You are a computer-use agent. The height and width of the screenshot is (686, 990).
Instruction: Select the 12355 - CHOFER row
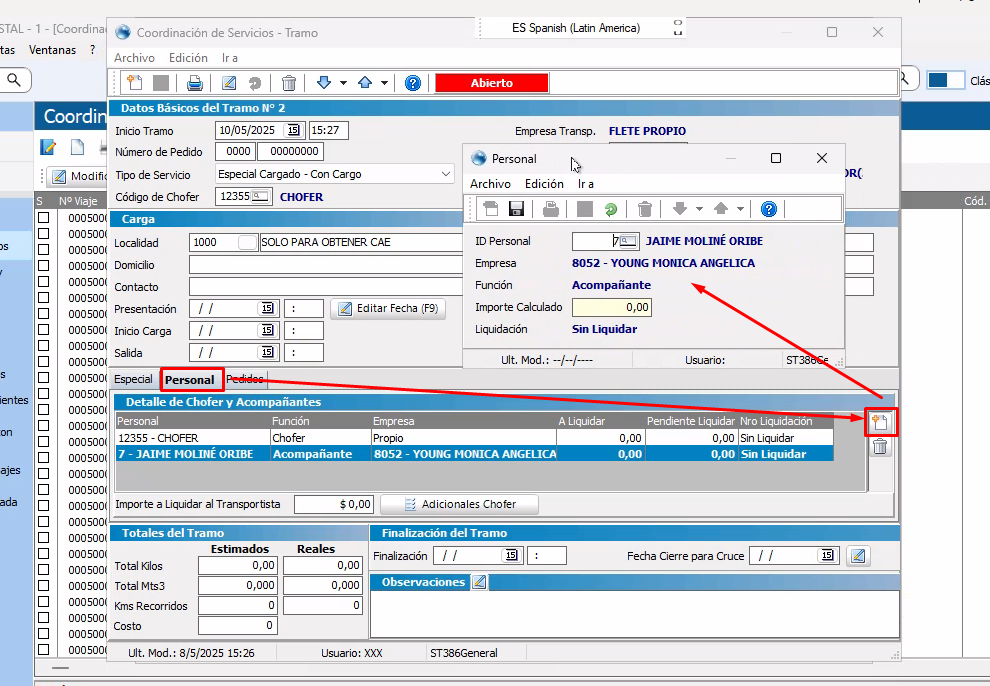pyautogui.click(x=475, y=438)
